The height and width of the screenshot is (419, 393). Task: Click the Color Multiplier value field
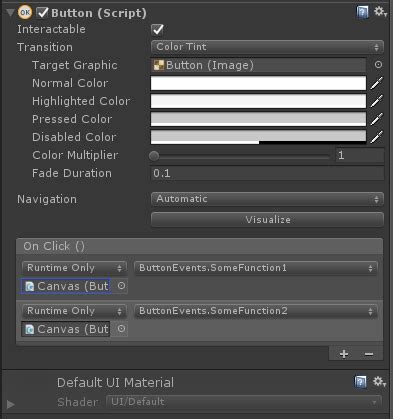(x=360, y=155)
